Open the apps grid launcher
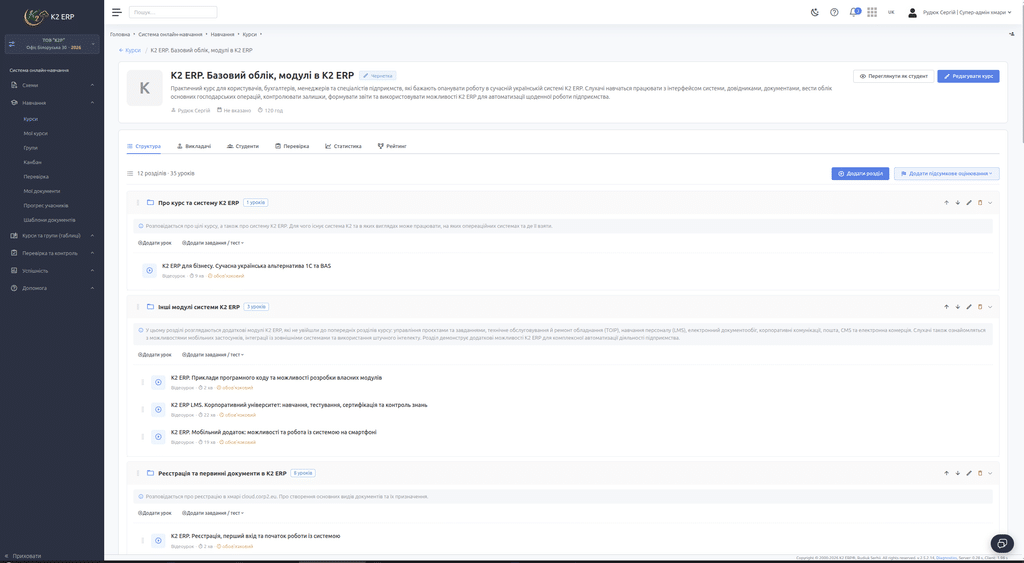This screenshot has width=1024, height=563. click(x=872, y=12)
